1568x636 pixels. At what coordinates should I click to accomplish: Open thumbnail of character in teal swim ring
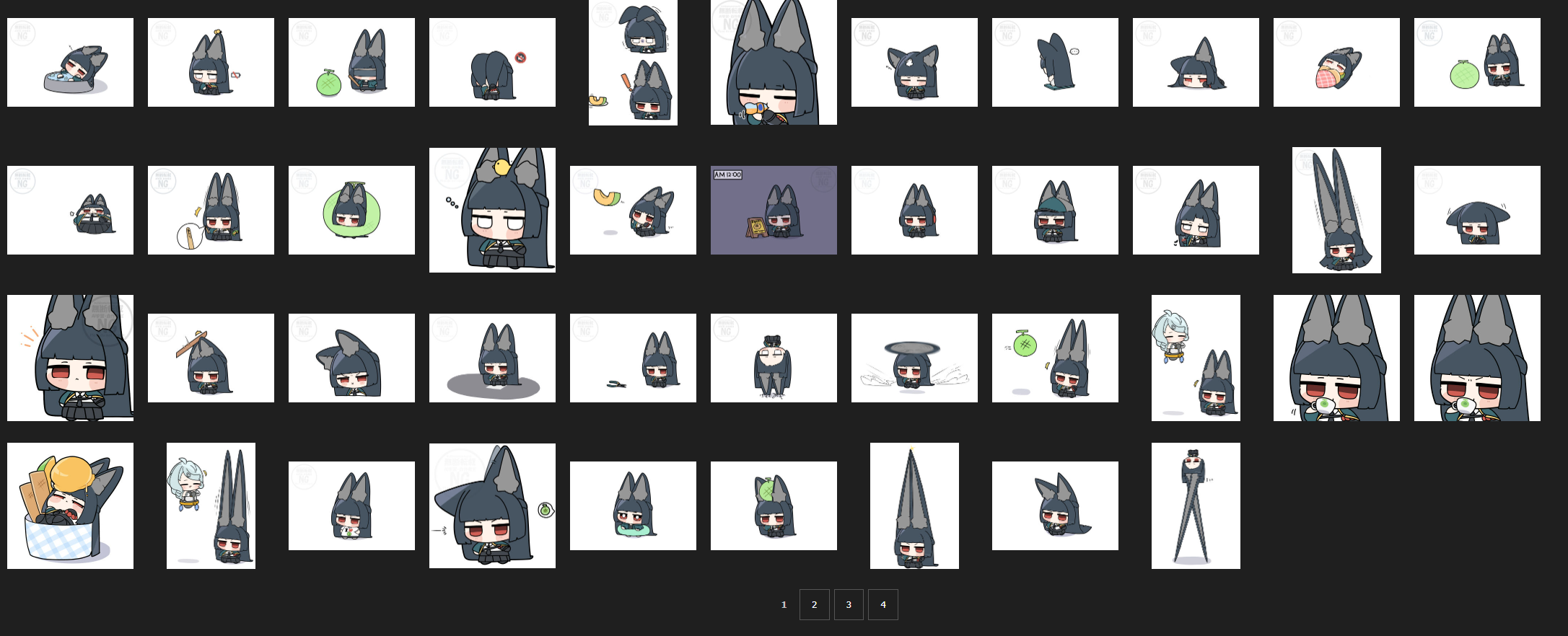(633, 505)
